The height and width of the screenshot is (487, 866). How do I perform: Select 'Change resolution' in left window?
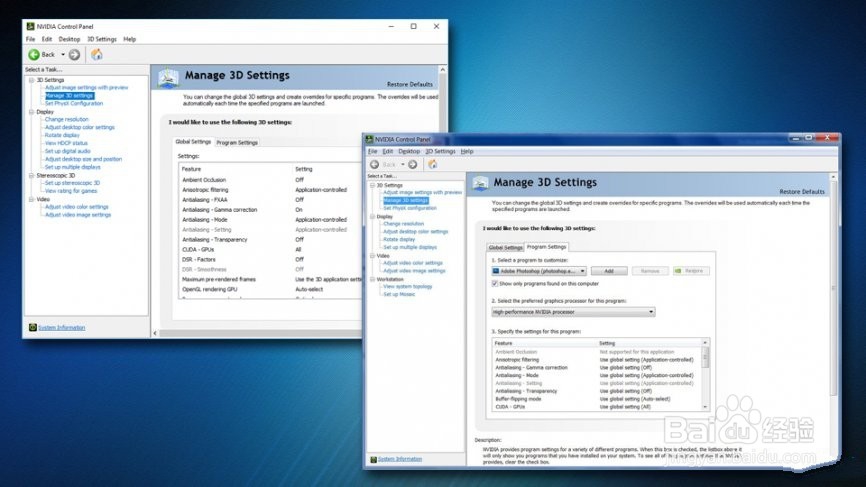point(66,119)
